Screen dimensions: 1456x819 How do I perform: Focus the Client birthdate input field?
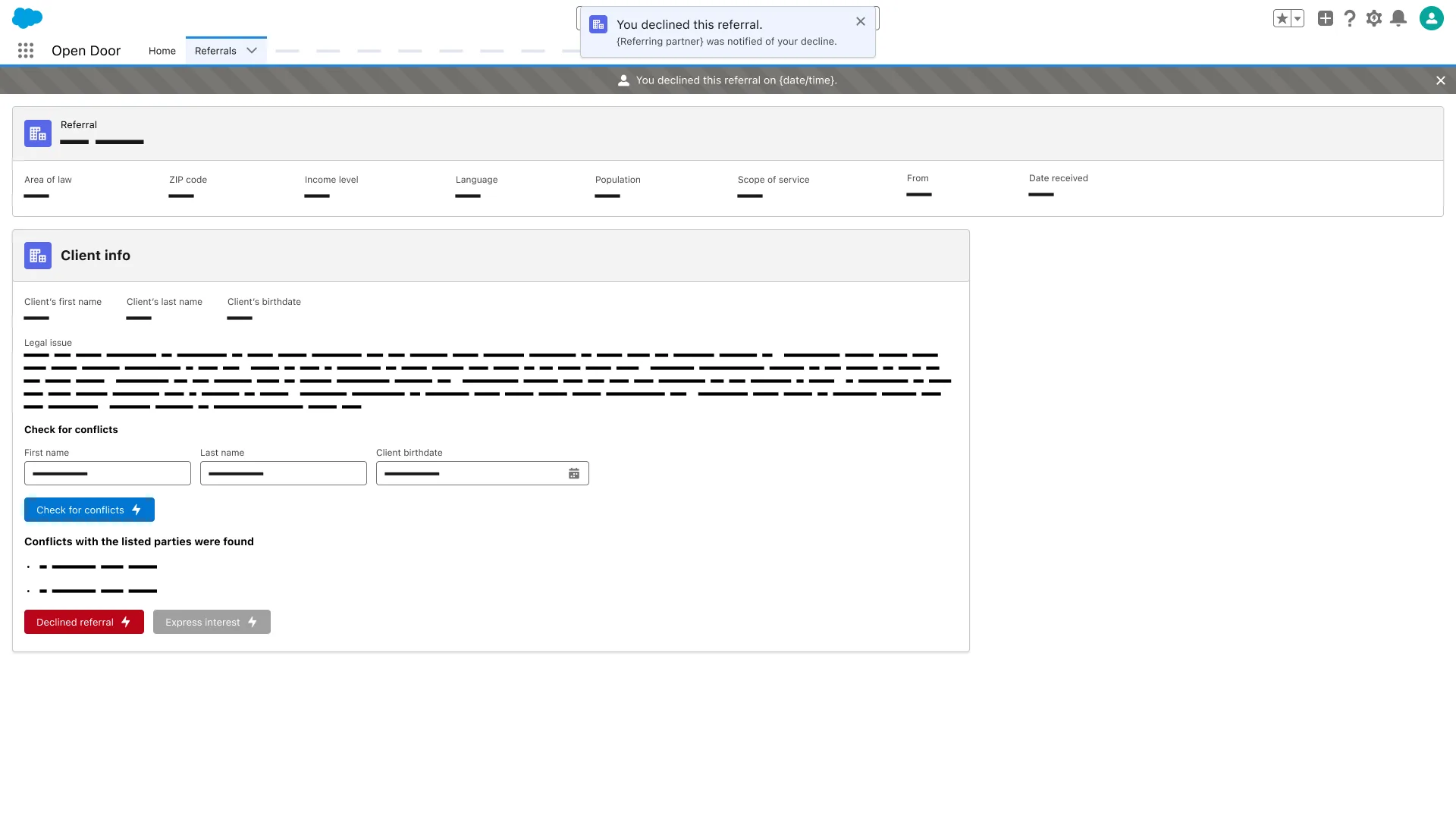point(482,473)
